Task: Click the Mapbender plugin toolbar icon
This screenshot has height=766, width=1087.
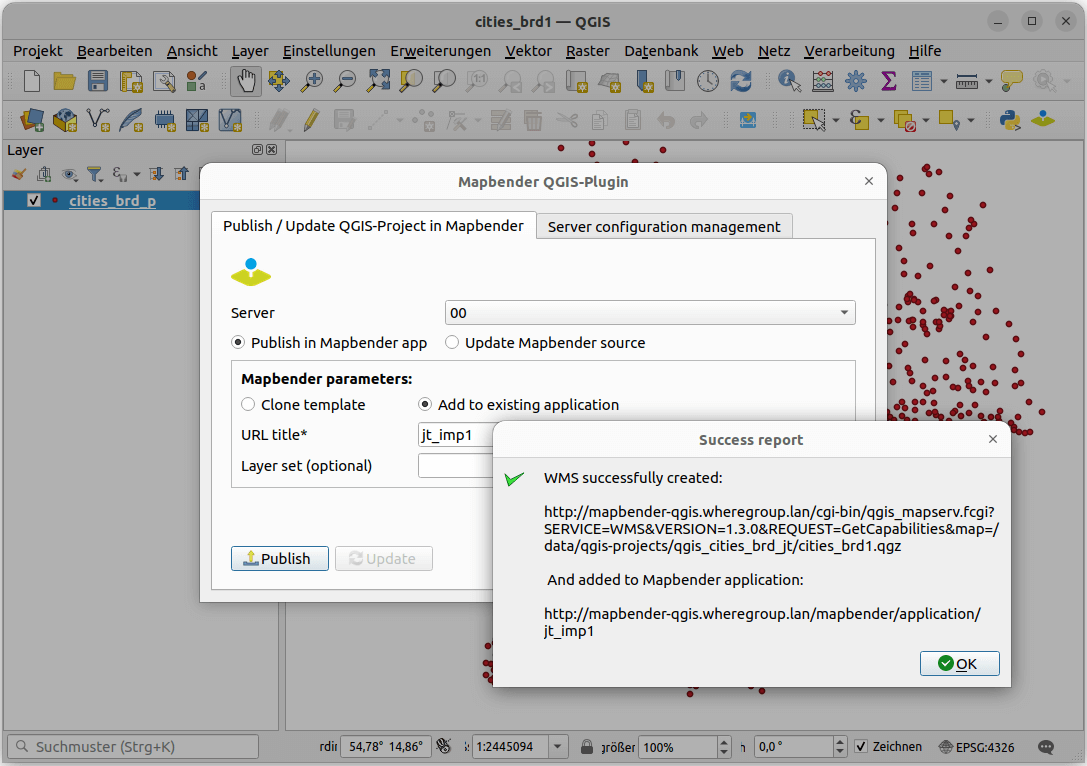Action: pyautogui.click(x=1043, y=120)
